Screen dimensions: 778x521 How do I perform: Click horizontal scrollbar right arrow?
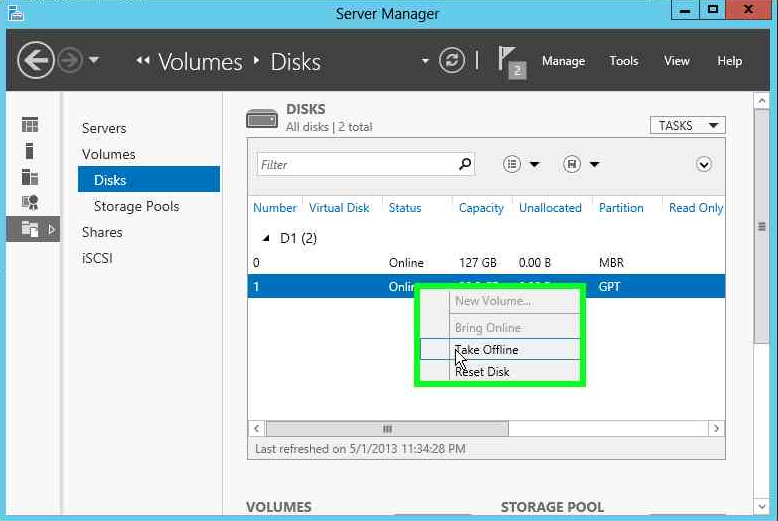point(716,429)
